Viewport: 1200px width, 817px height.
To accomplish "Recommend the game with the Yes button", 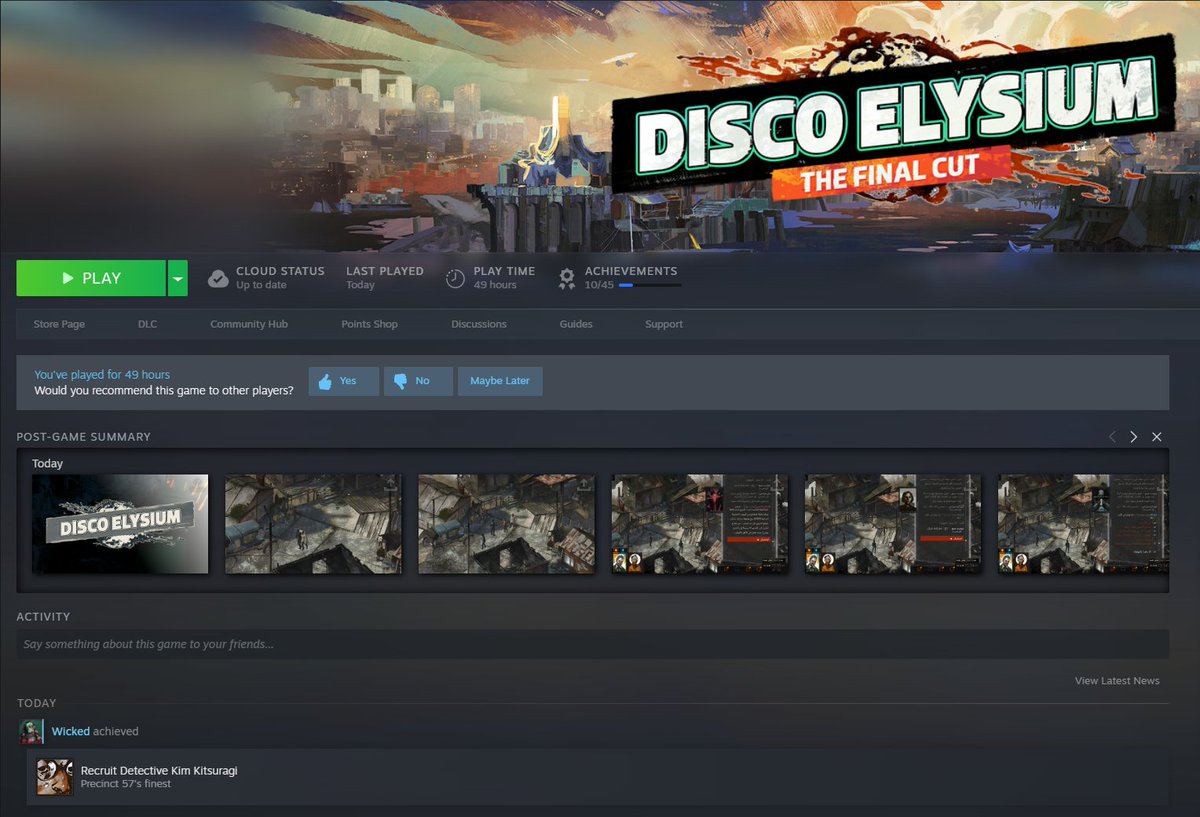I will 344,381.
